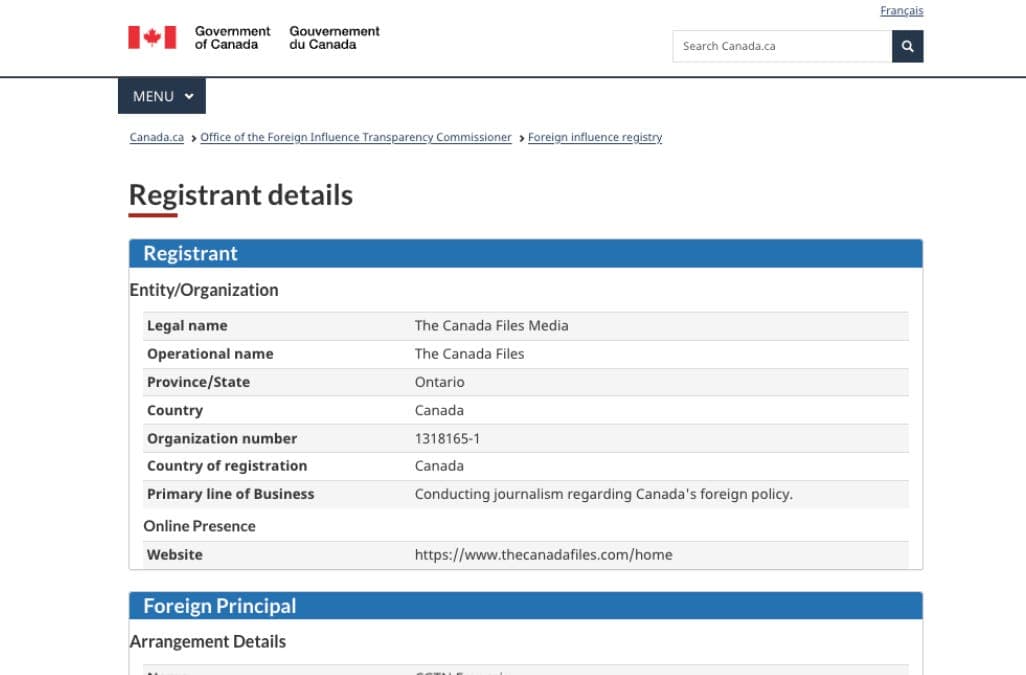
Task: Click the Country of registration label
Action: (227, 466)
